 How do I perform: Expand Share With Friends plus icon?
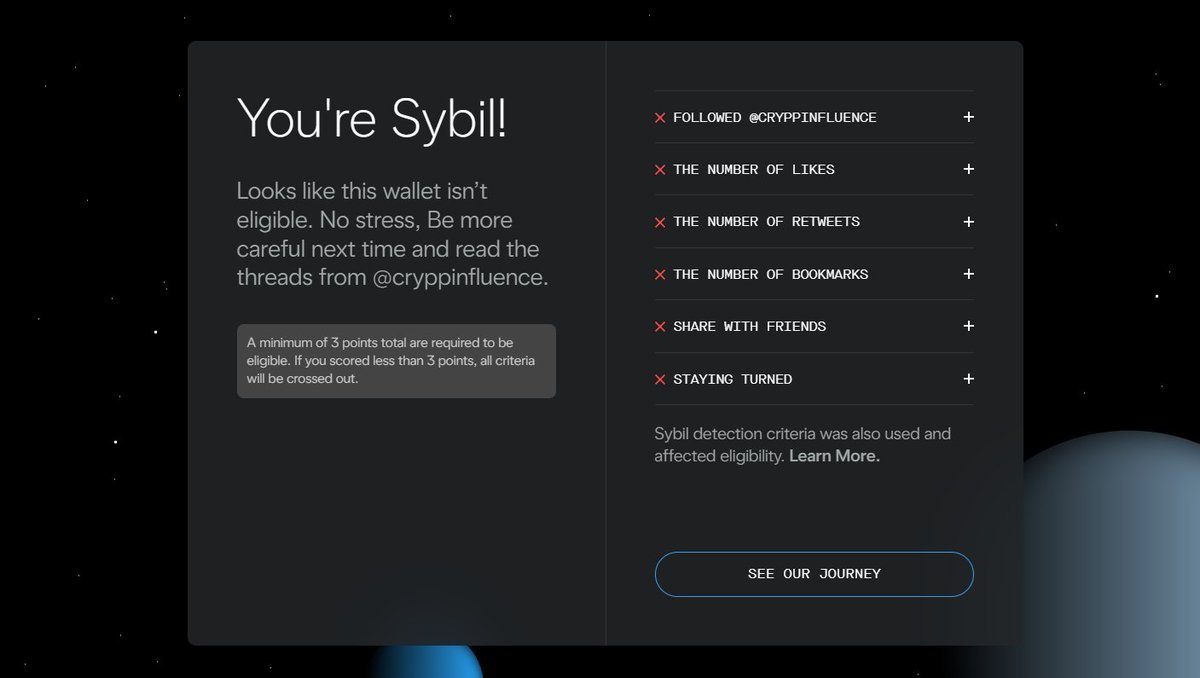click(x=968, y=326)
